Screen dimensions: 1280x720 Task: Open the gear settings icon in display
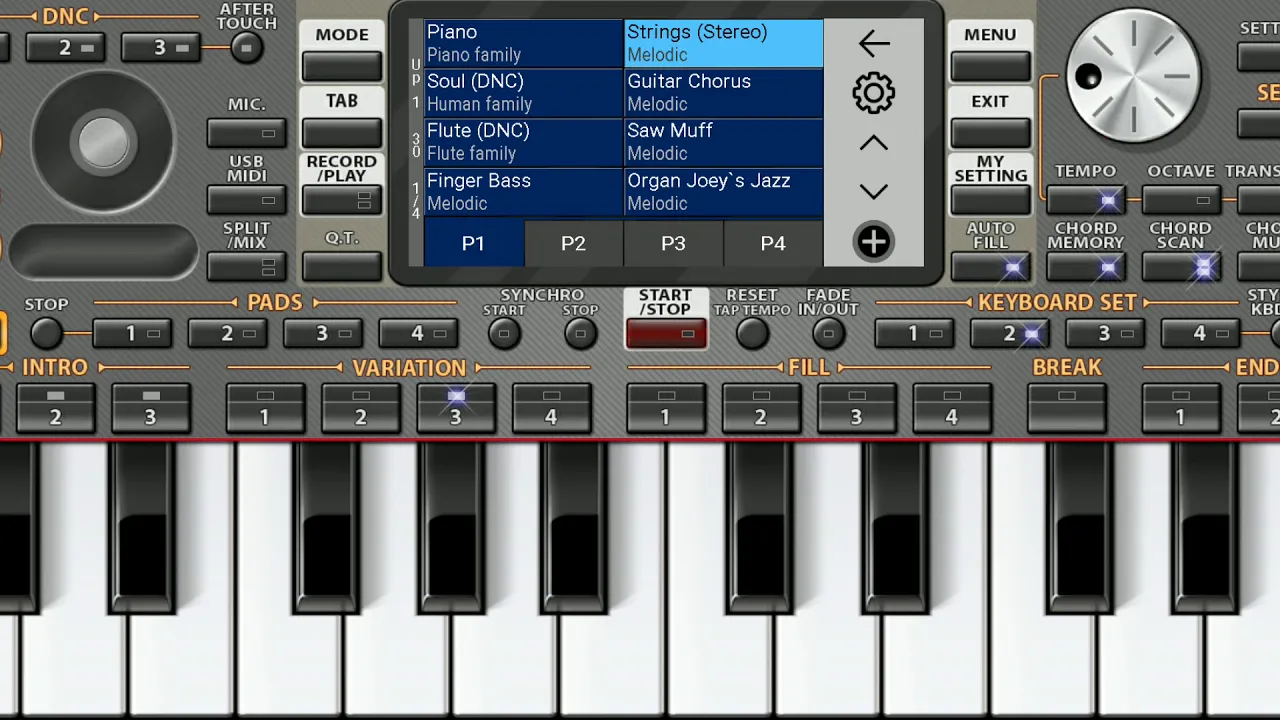[873, 93]
